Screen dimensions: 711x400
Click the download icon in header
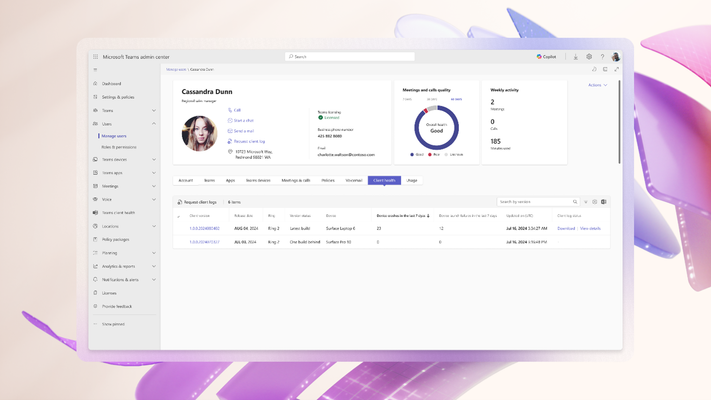coord(576,57)
